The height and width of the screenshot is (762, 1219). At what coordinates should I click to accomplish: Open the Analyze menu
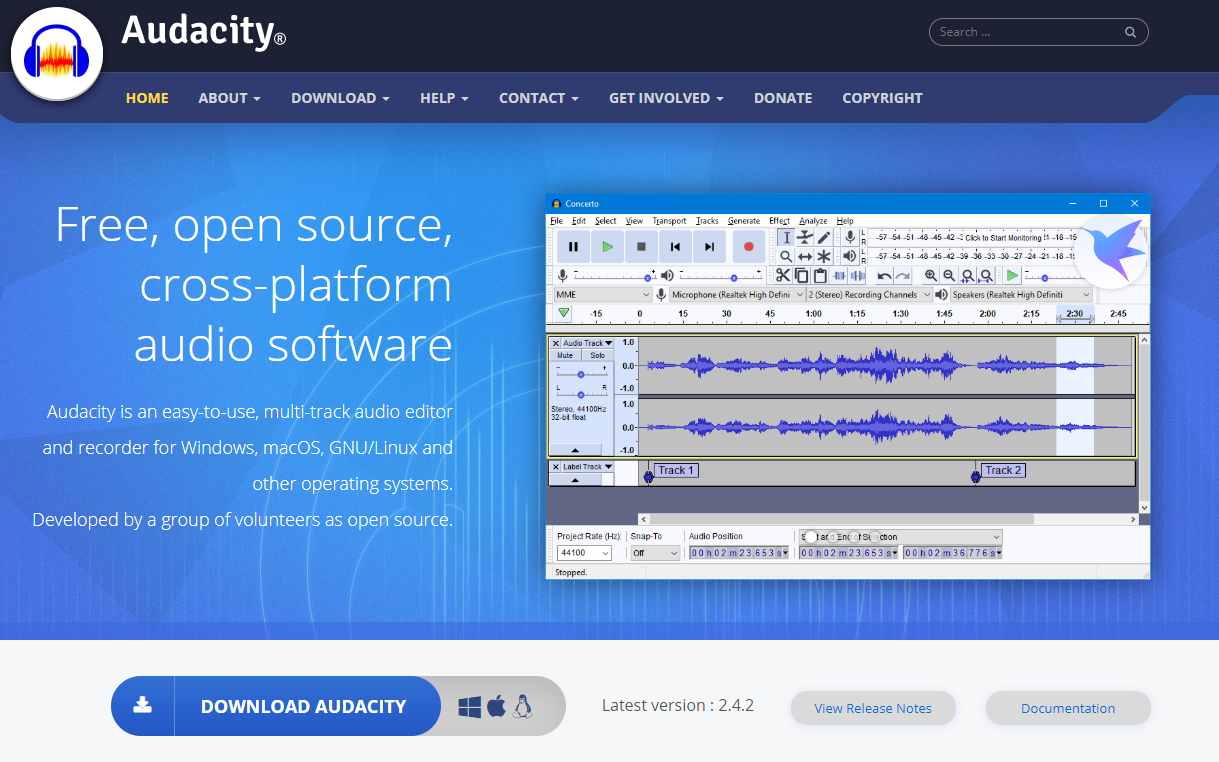pos(813,221)
